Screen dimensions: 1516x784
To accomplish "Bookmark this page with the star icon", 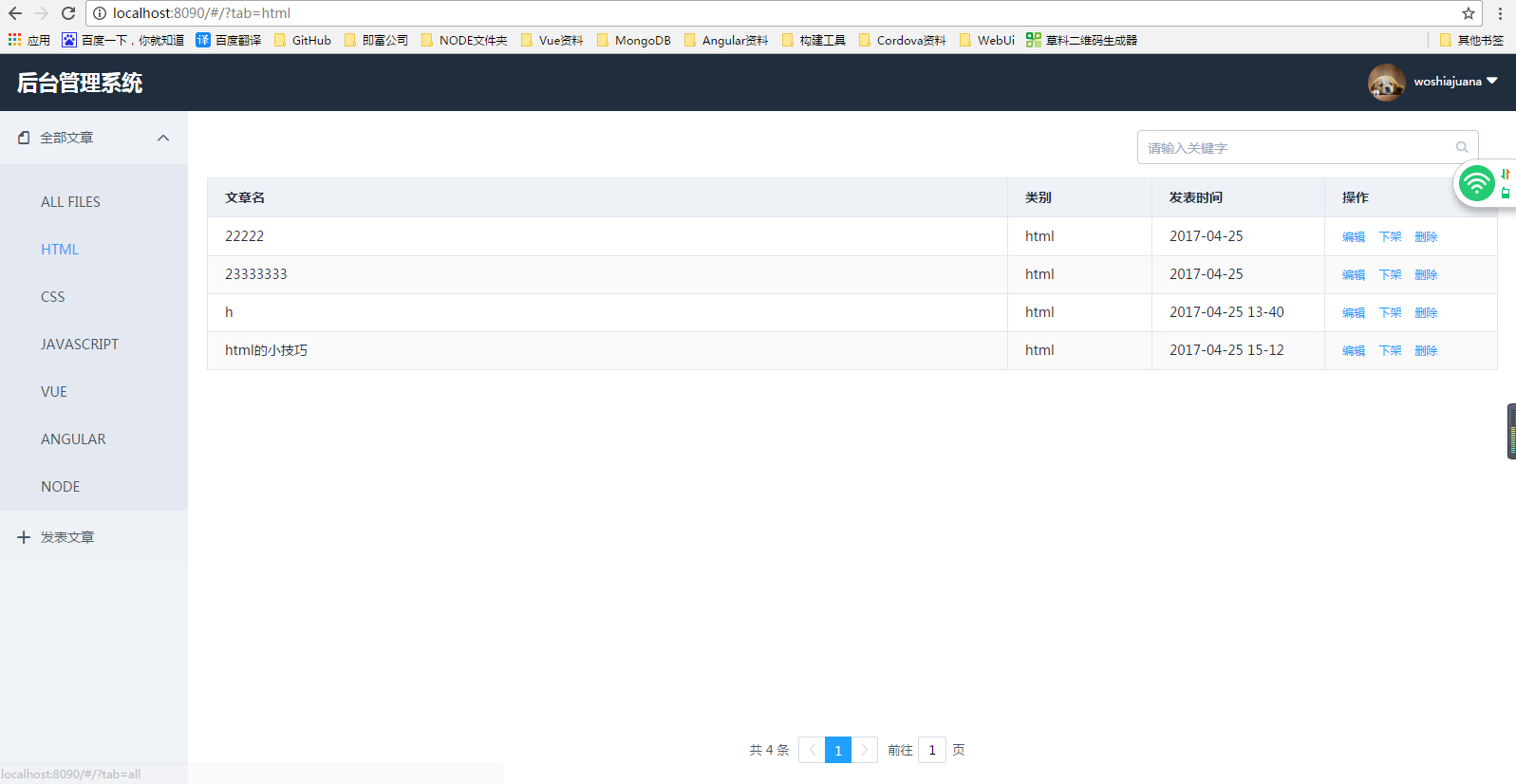I will pyautogui.click(x=1469, y=13).
